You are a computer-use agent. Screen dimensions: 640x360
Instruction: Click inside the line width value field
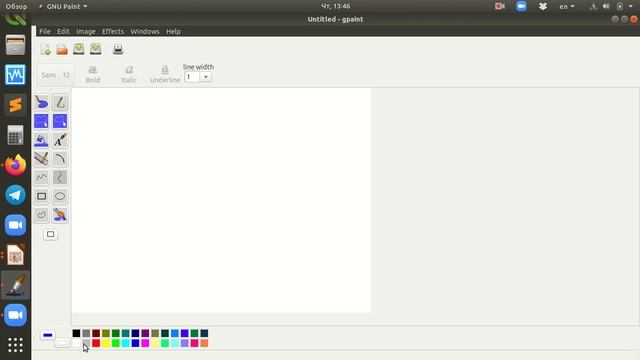coord(192,77)
